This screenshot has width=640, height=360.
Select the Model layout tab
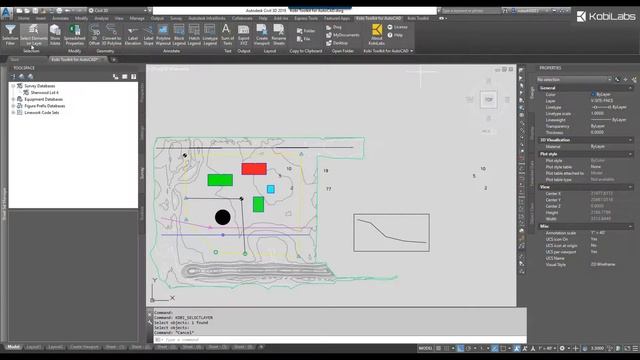13,347
